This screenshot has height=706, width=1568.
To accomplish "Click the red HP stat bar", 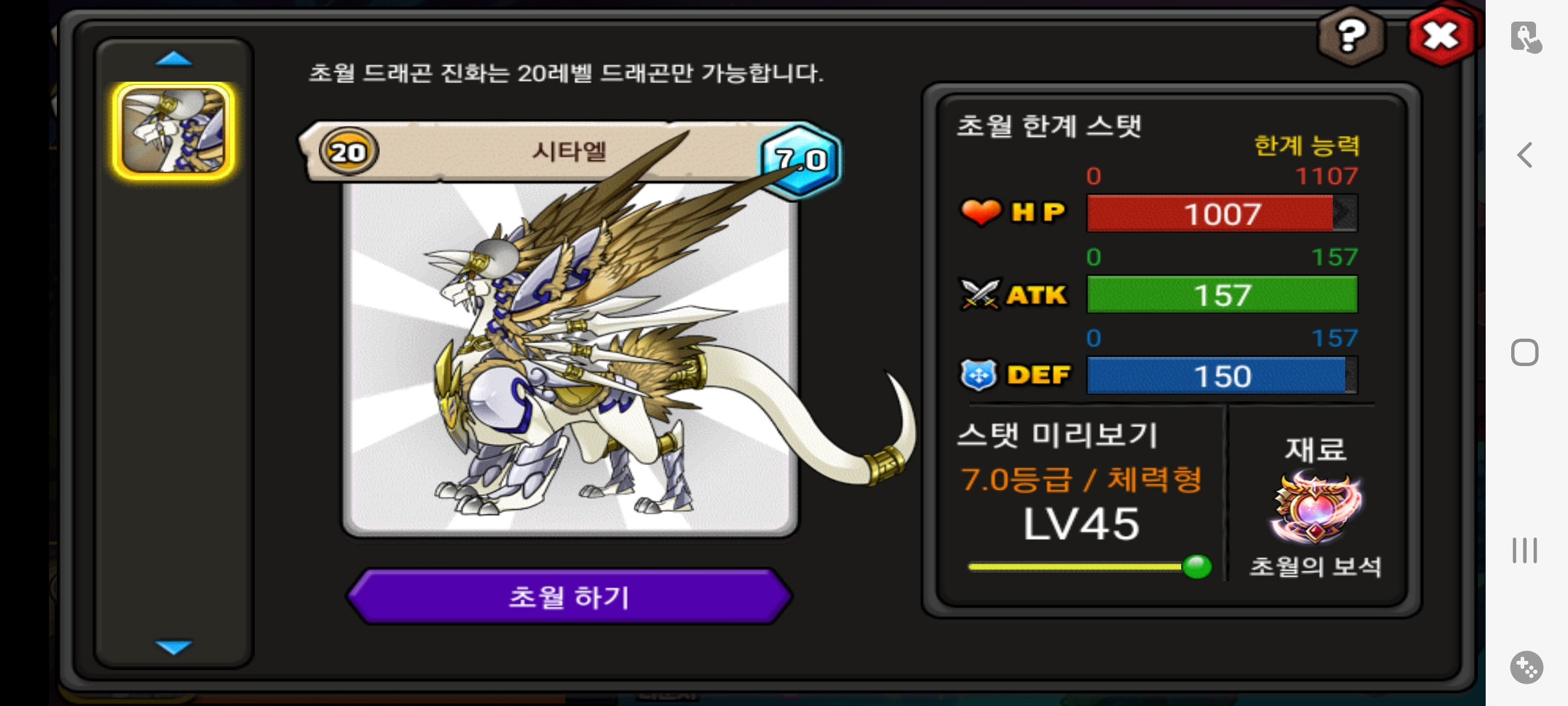I will point(1222,214).
